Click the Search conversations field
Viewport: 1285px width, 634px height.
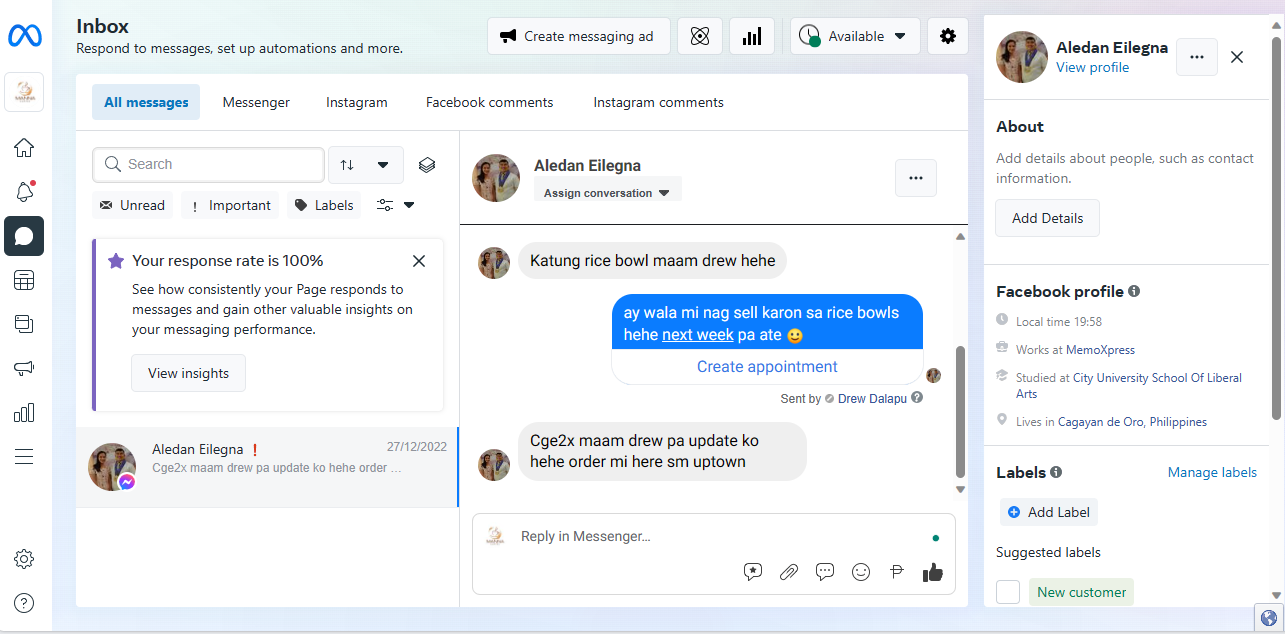[208, 165]
